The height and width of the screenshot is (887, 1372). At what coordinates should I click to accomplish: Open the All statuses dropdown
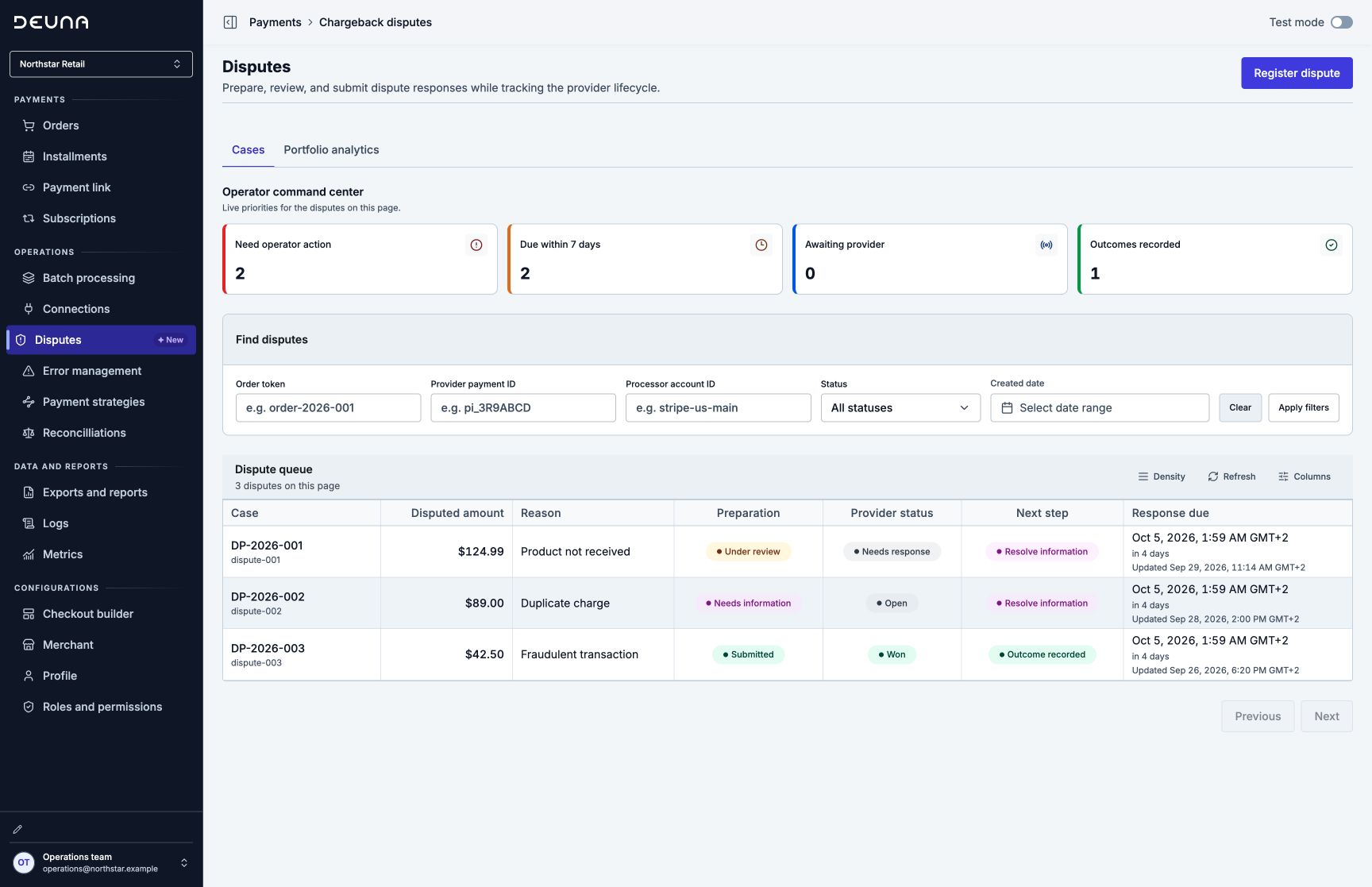[x=900, y=407]
